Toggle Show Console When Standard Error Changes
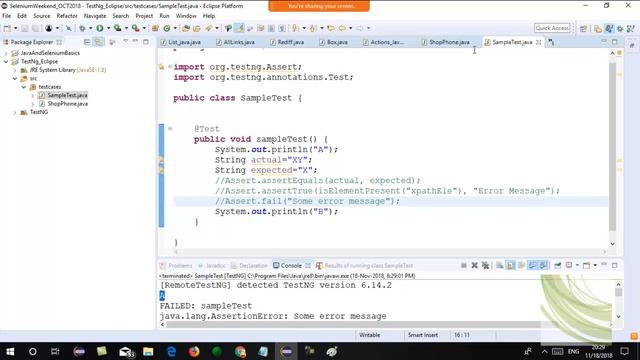This screenshot has width=640, height=360. 543,265
